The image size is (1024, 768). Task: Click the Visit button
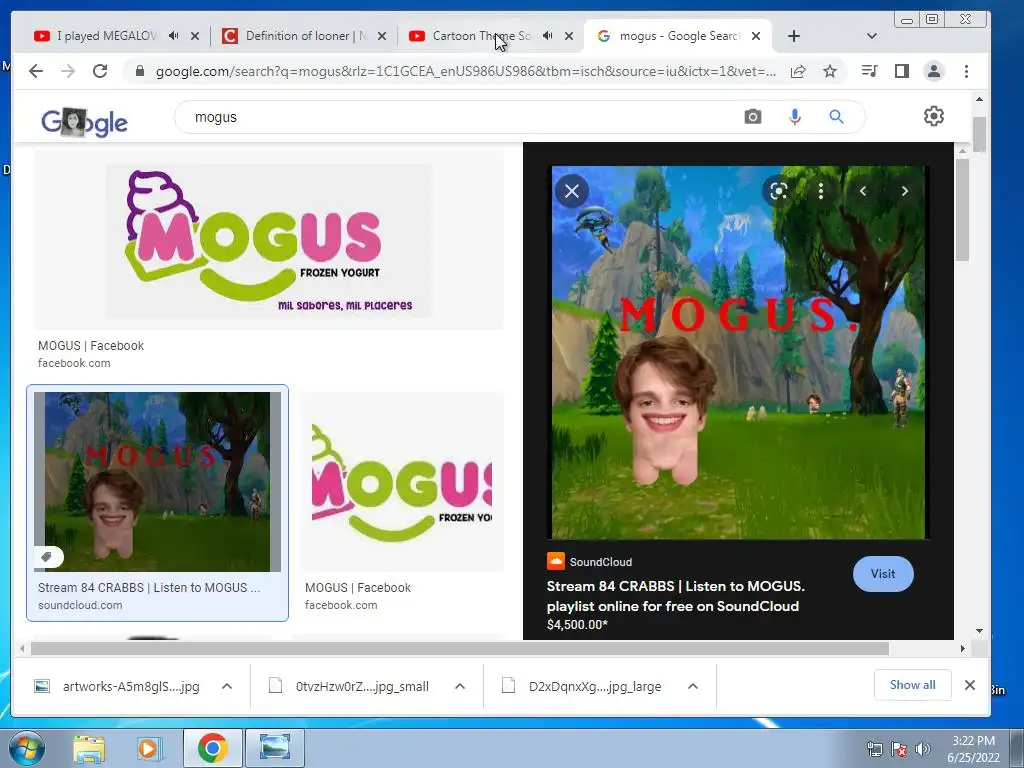(x=883, y=574)
